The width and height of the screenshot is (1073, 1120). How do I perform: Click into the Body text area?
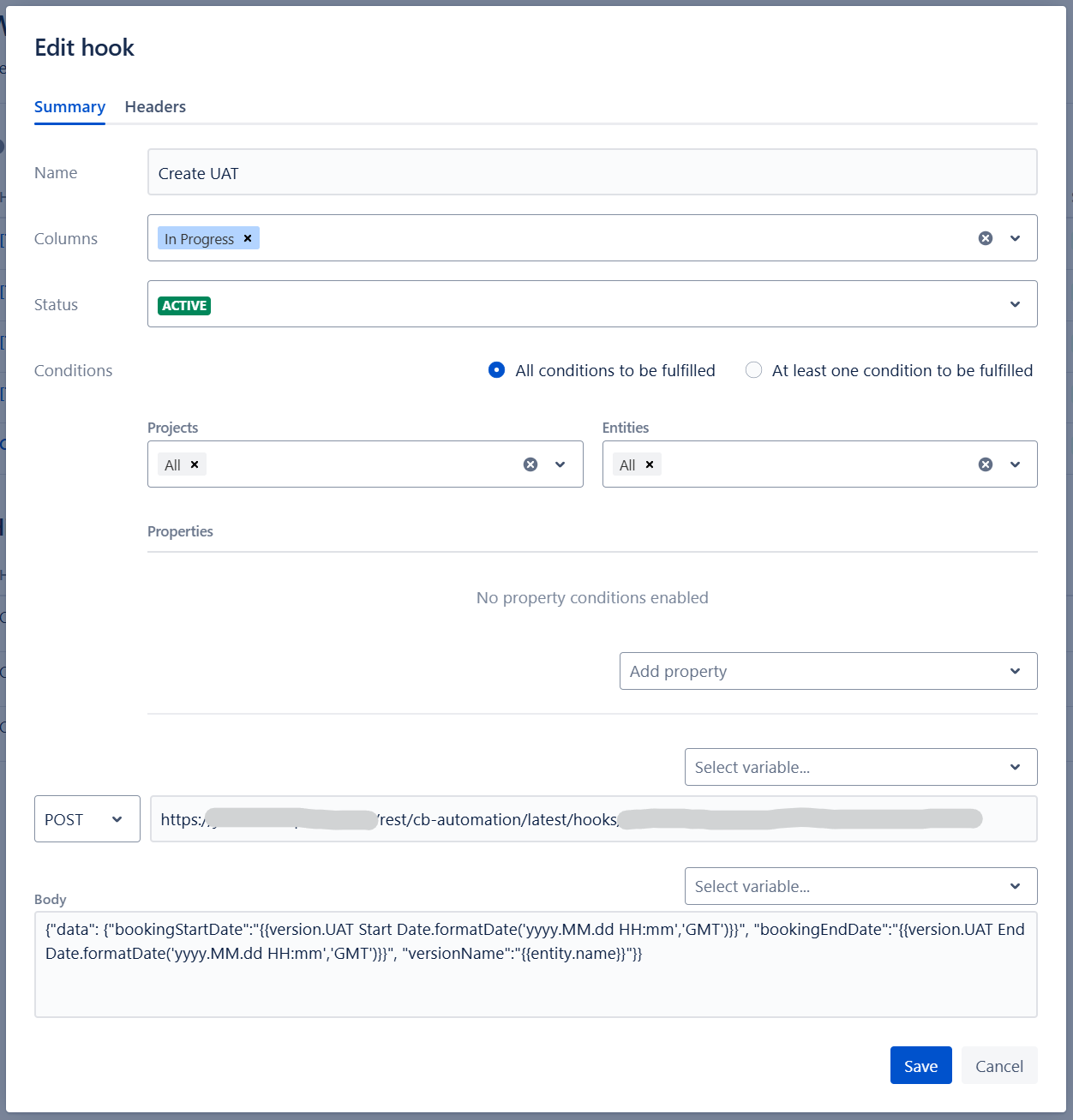[536, 985]
